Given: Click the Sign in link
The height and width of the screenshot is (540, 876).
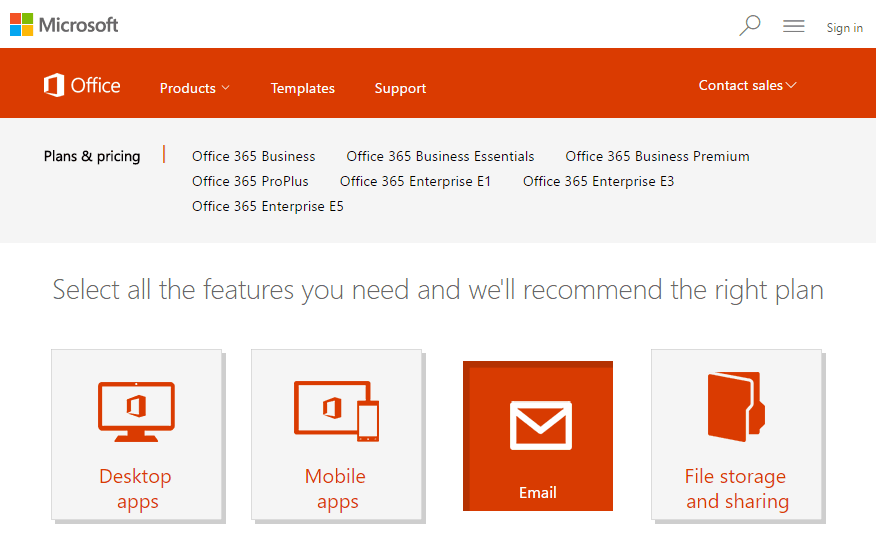Looking at the screenshot, I should pyautogui.click(x=844, y=27).
